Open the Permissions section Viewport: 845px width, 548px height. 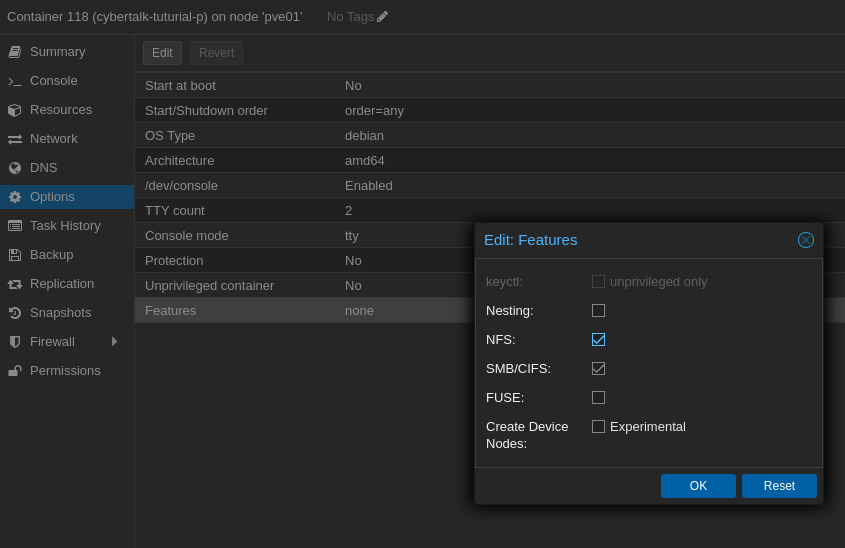67,371
